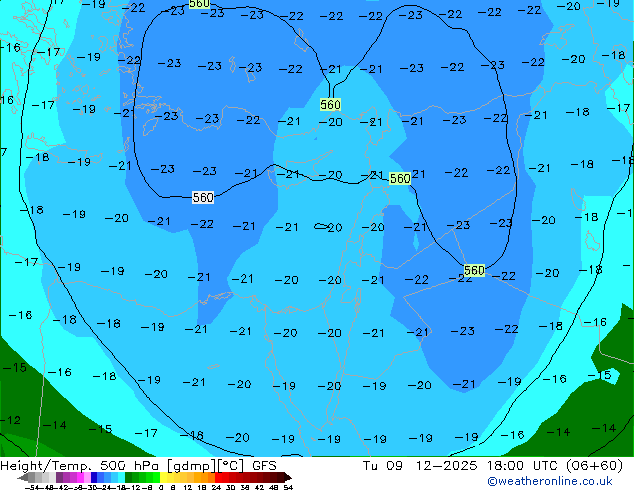Click the '24' label under the color scale
The image size is (634, 490).
[216, 488]
